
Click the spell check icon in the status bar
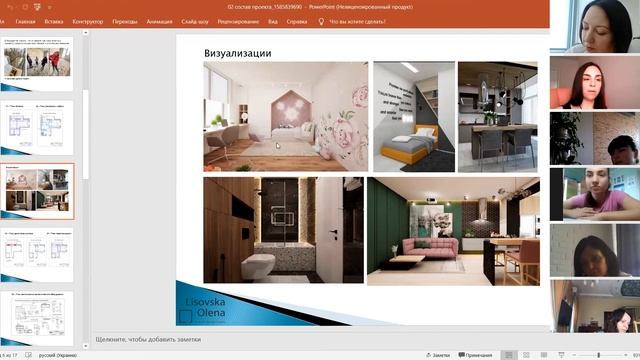pyautogui.click(x=28, y=355)
